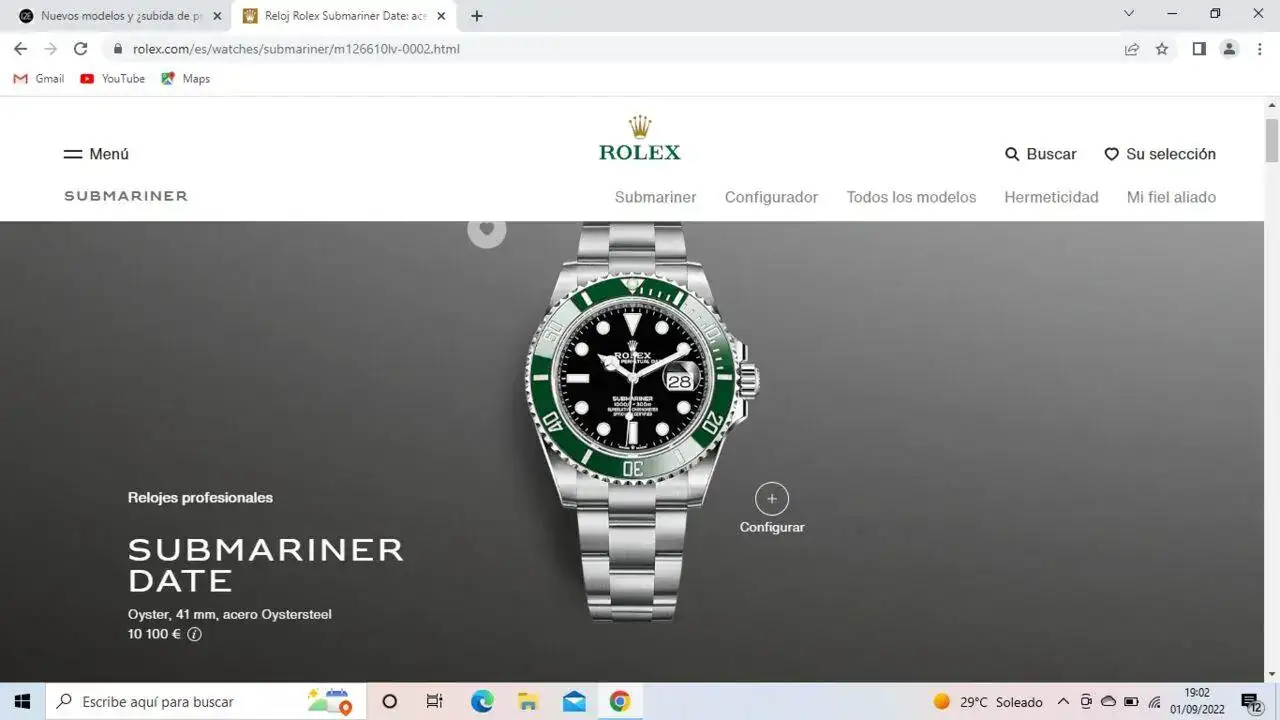Click the Share page icon in address bar

(1132, 49)
